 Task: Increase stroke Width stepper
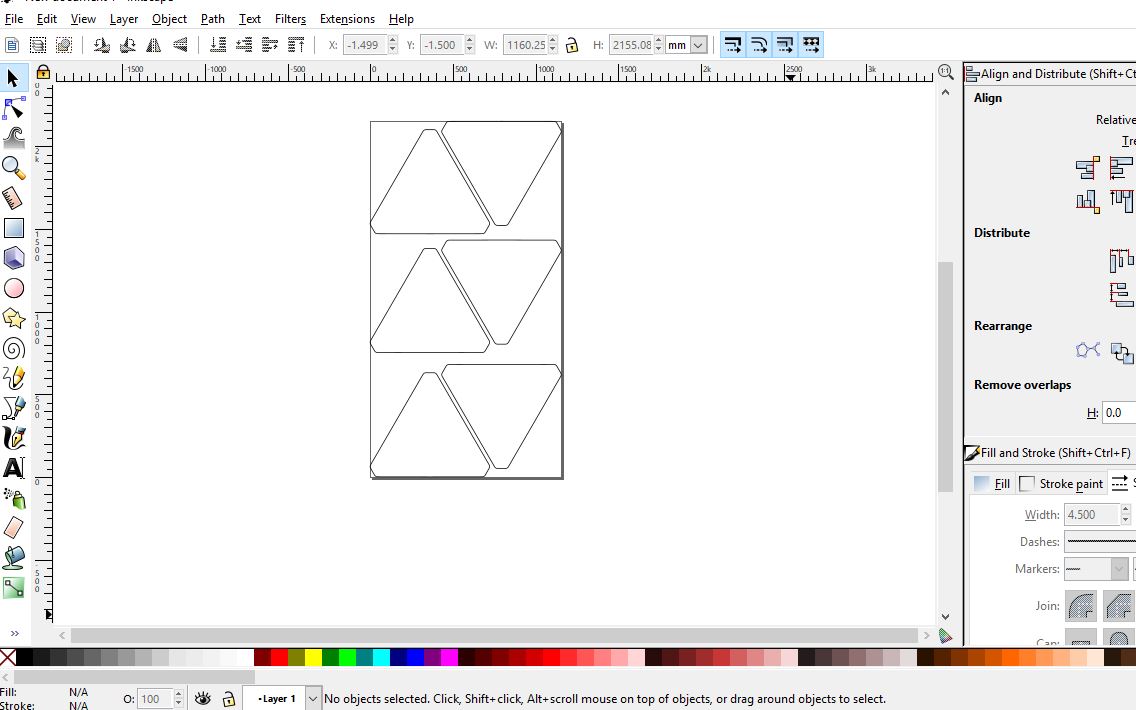tap(1125, 509)
